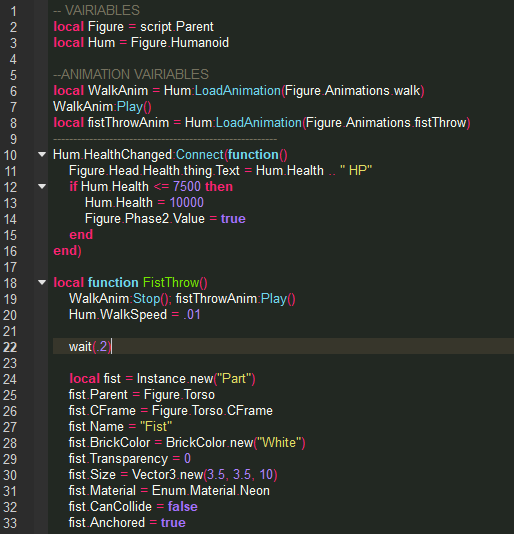The height and width of the screenshot is (534, 514).
Task: Click 'Connect' on line 10
Action: pyautogui.click(x=200, y=155)
